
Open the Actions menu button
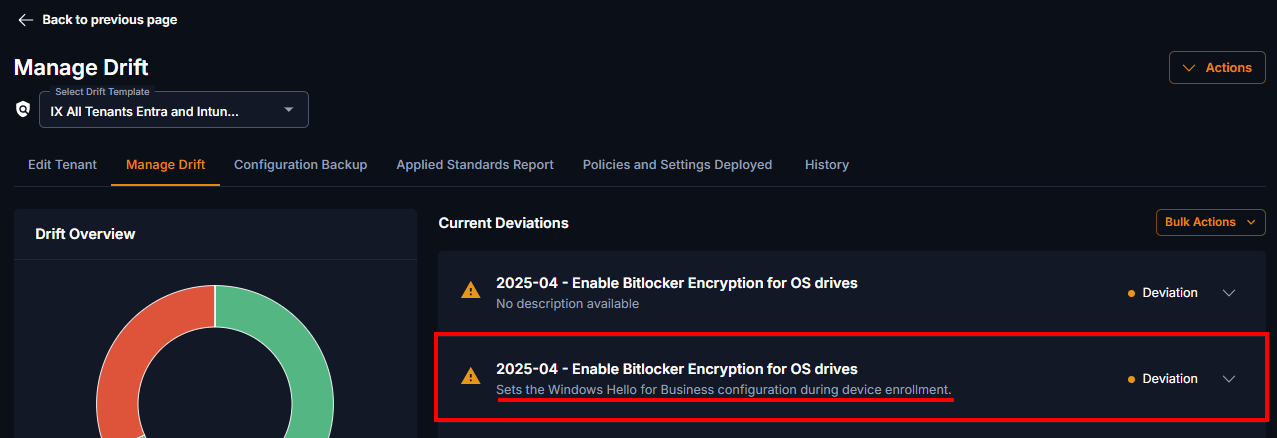1217,68
